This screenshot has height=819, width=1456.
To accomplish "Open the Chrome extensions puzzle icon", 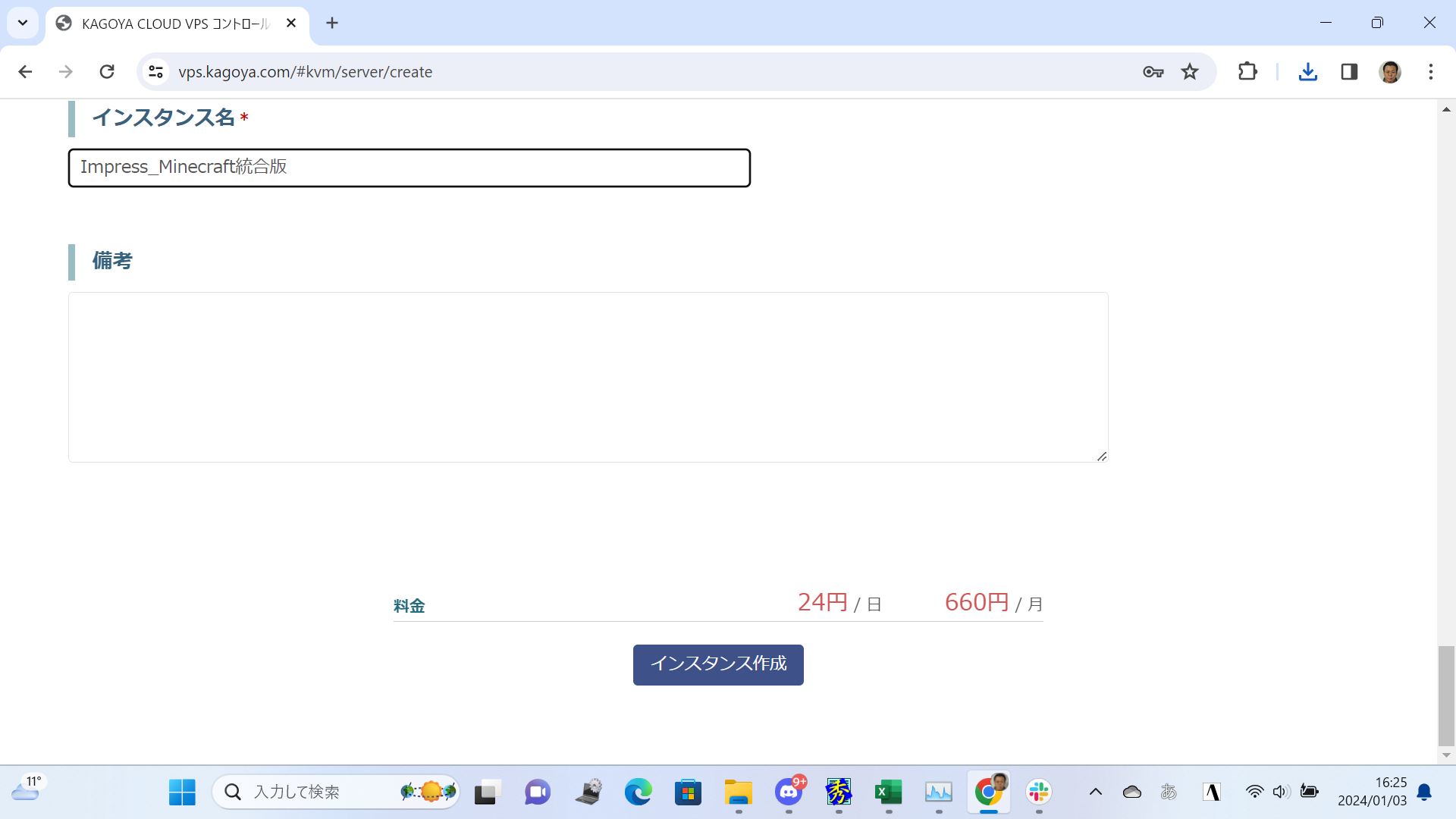I will click(1247, 71).
